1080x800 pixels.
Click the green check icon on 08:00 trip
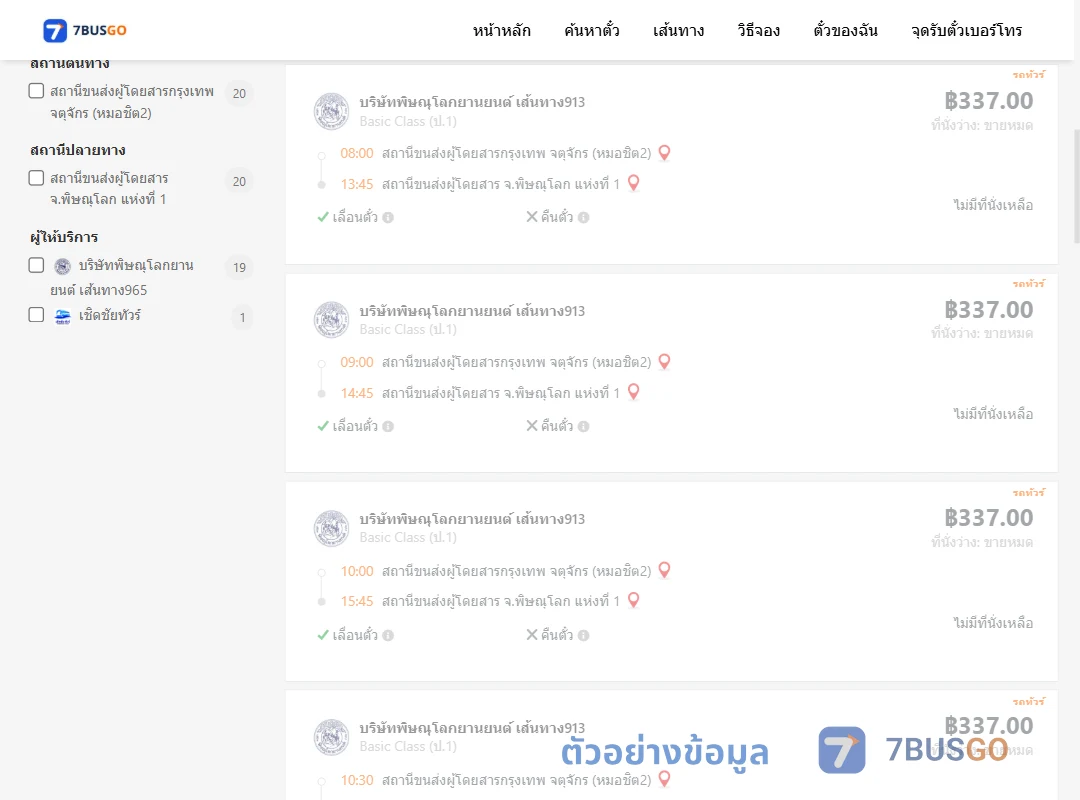point(322,217)
